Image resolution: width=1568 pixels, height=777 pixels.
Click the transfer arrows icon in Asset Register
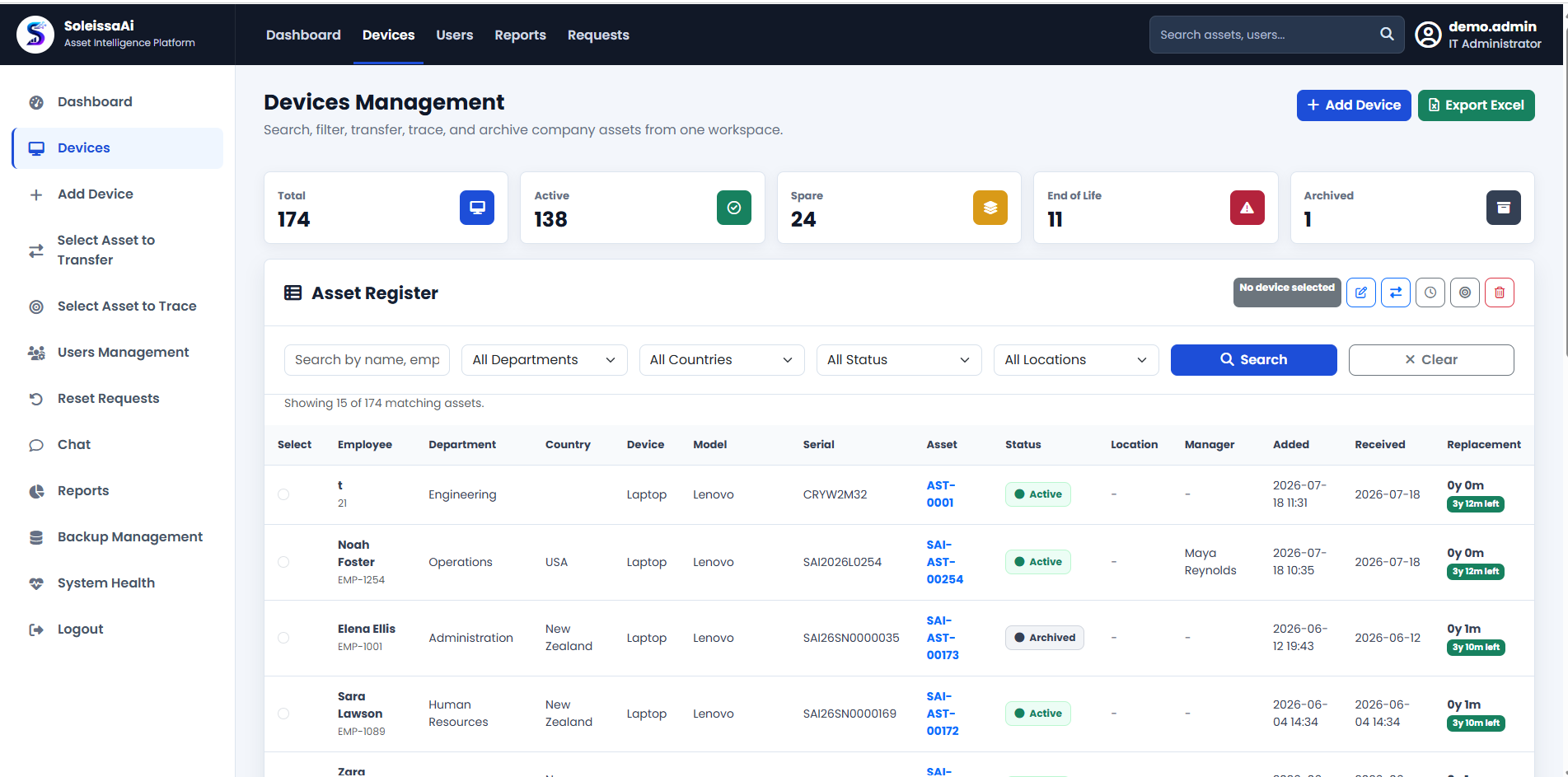1395,293
